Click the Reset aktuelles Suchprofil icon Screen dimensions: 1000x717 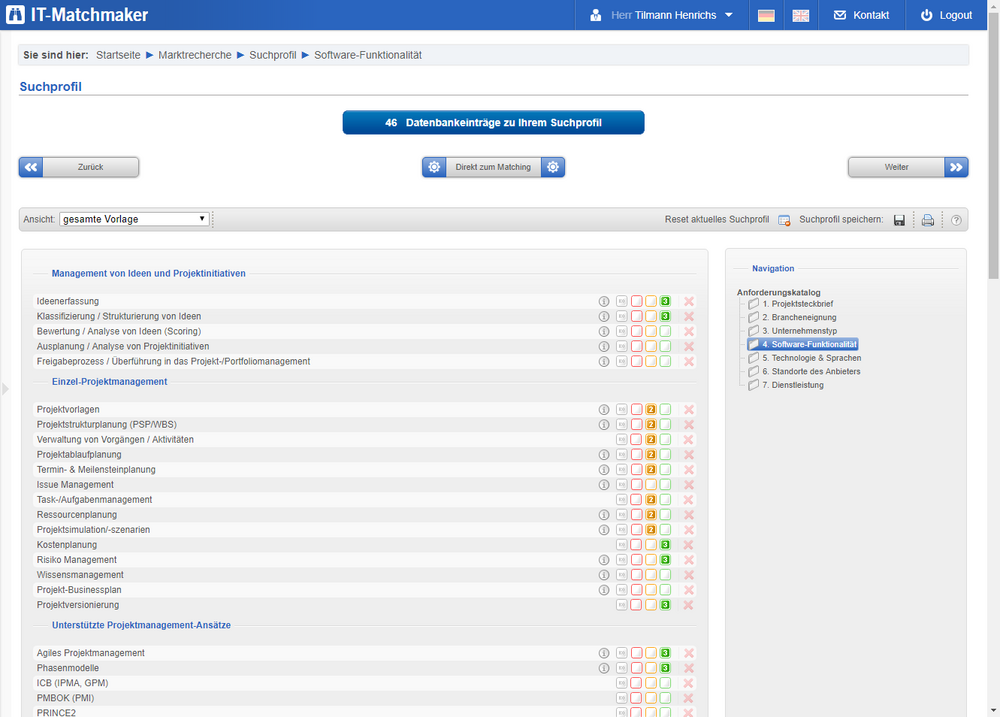point(784,220)
